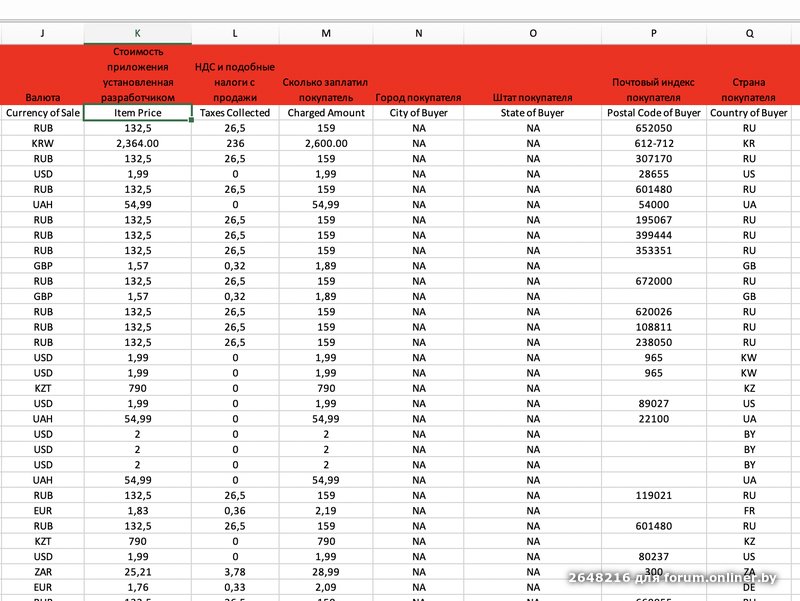Click the red Валюта header cell
The image size is (800, 601).
42,75
